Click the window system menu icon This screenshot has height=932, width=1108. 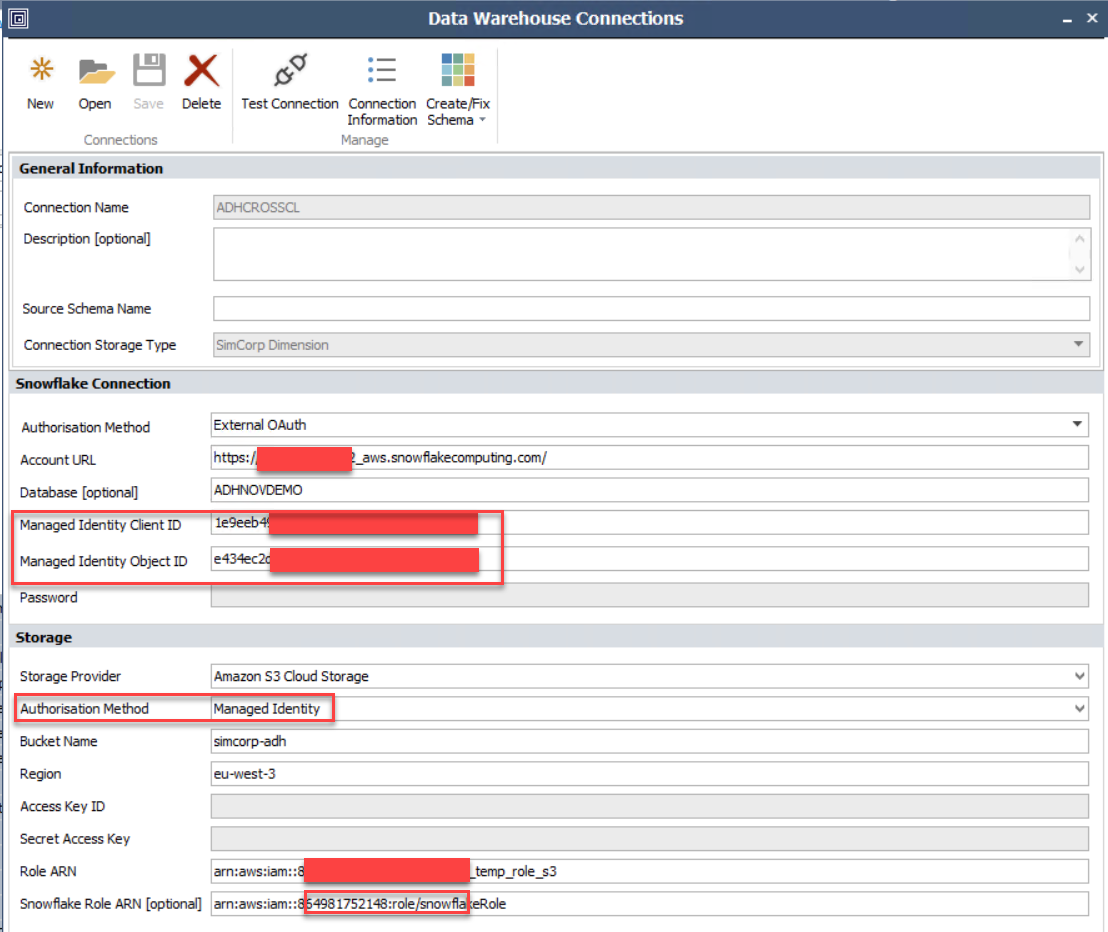click(19, 18)
